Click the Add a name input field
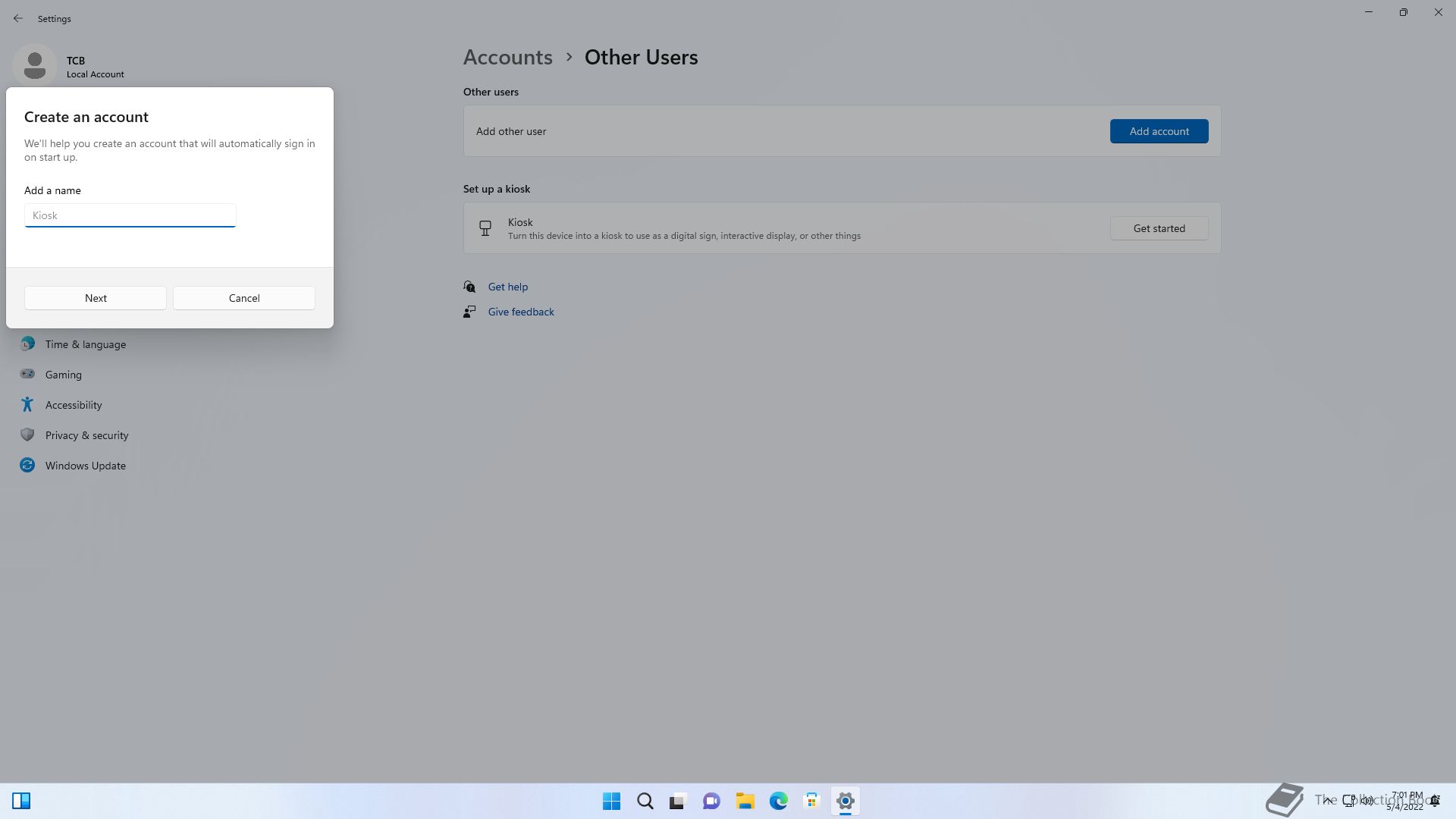 [130, 215]
